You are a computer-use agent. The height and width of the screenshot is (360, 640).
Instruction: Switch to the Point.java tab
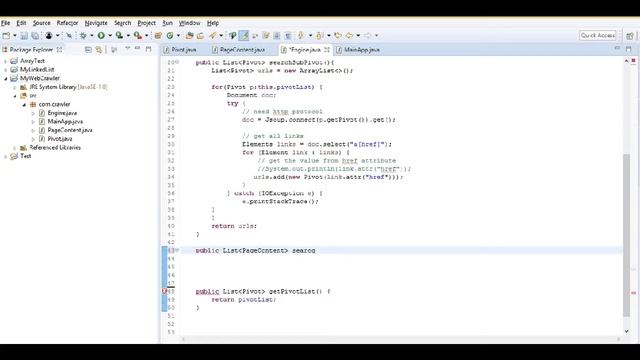point(180,50)
